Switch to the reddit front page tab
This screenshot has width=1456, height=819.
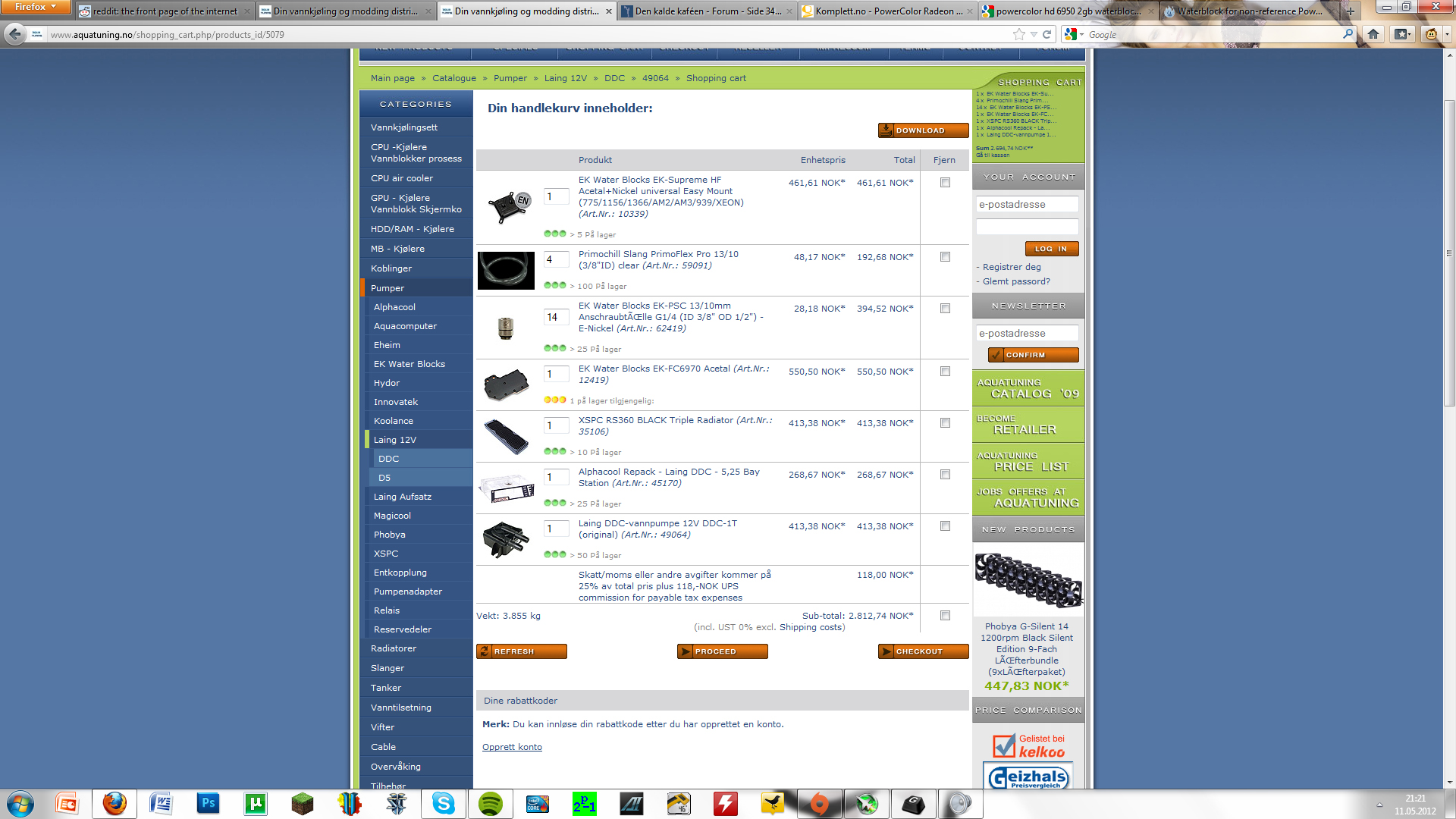[165, 11]
